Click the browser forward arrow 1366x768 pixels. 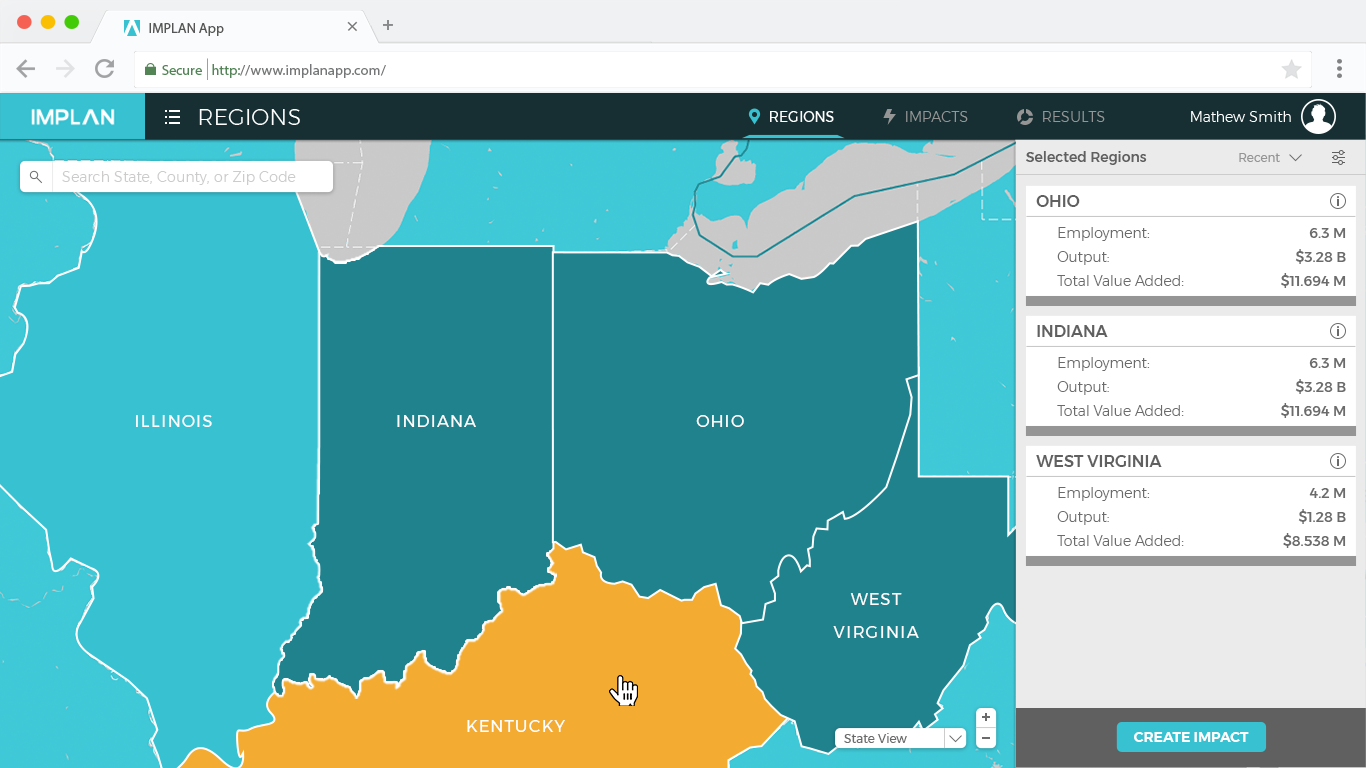click(65, 69)
